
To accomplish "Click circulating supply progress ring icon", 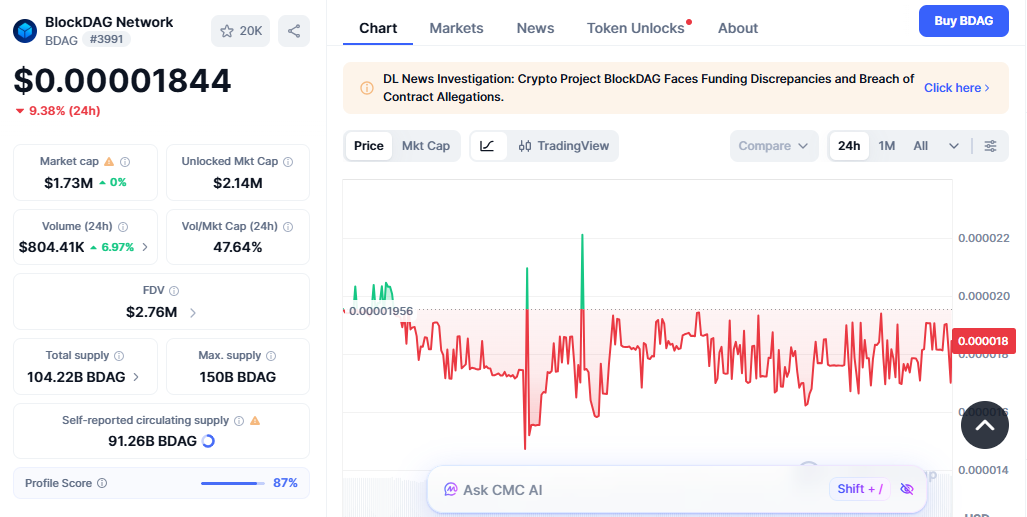I will [x=208, y=441].
